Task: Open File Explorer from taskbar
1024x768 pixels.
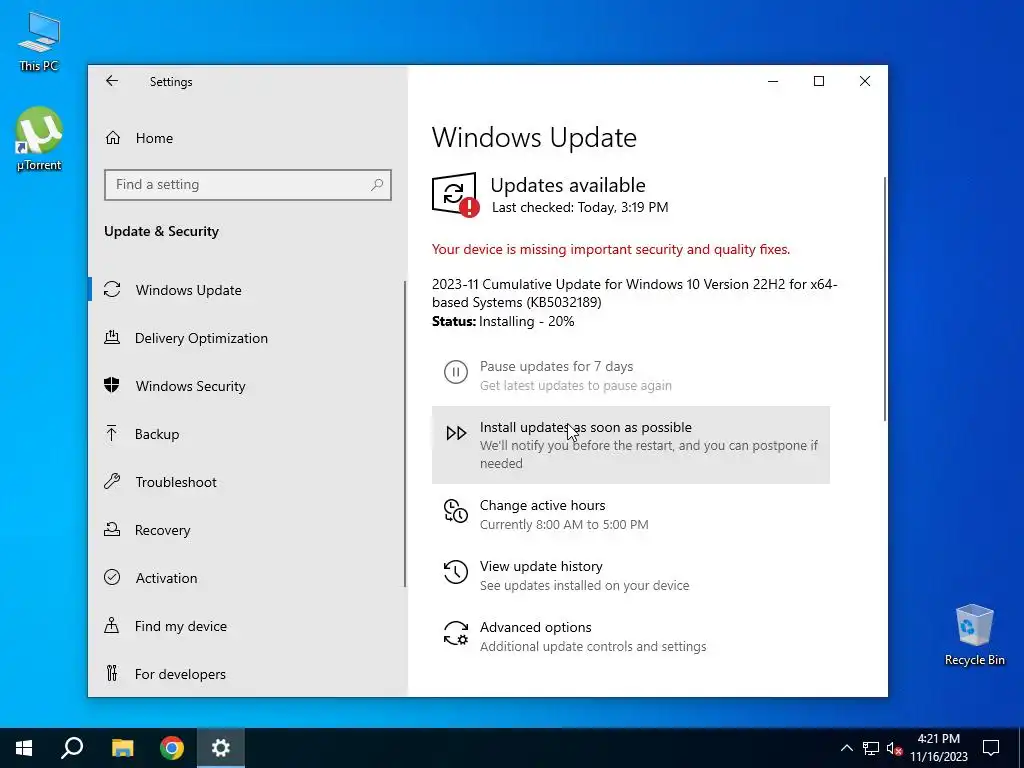Action: pyautogui.click(x=122, y=748)
